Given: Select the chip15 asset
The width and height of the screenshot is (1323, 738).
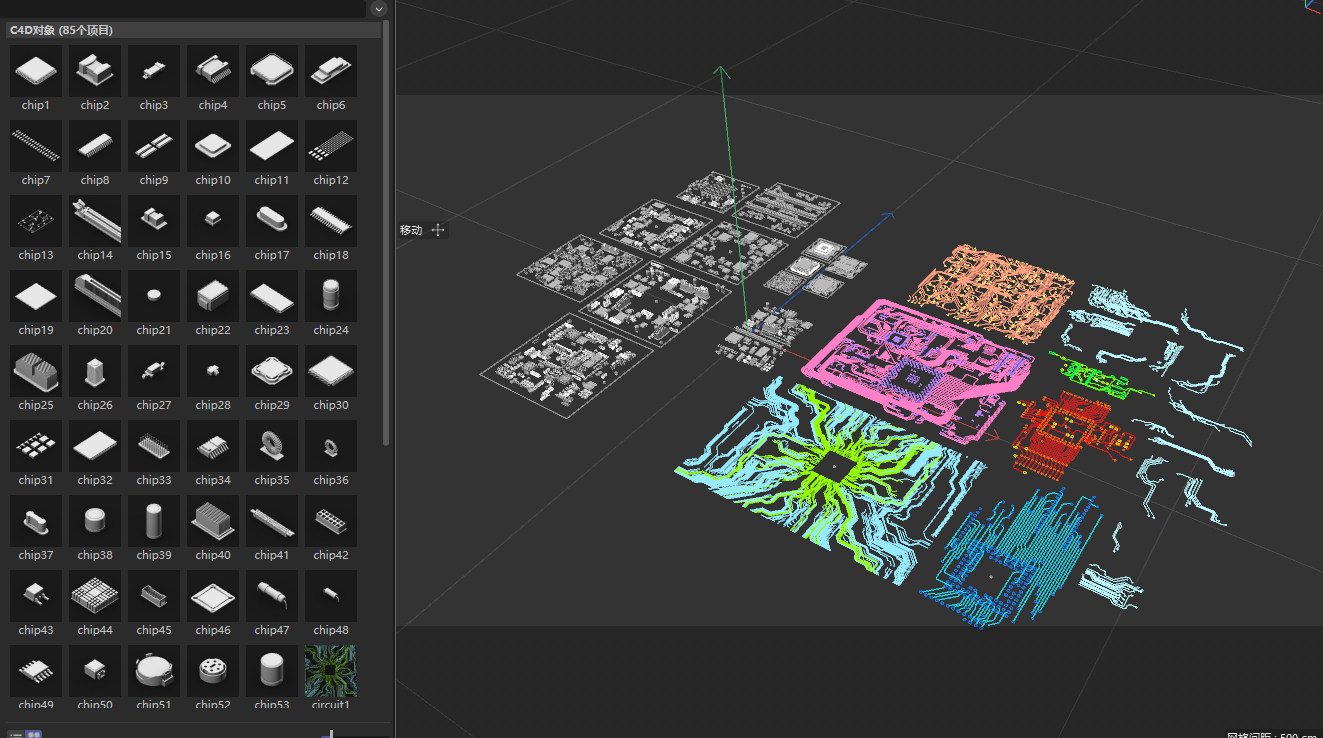Looking at the screenshot, I should click(x=154, y=221).
